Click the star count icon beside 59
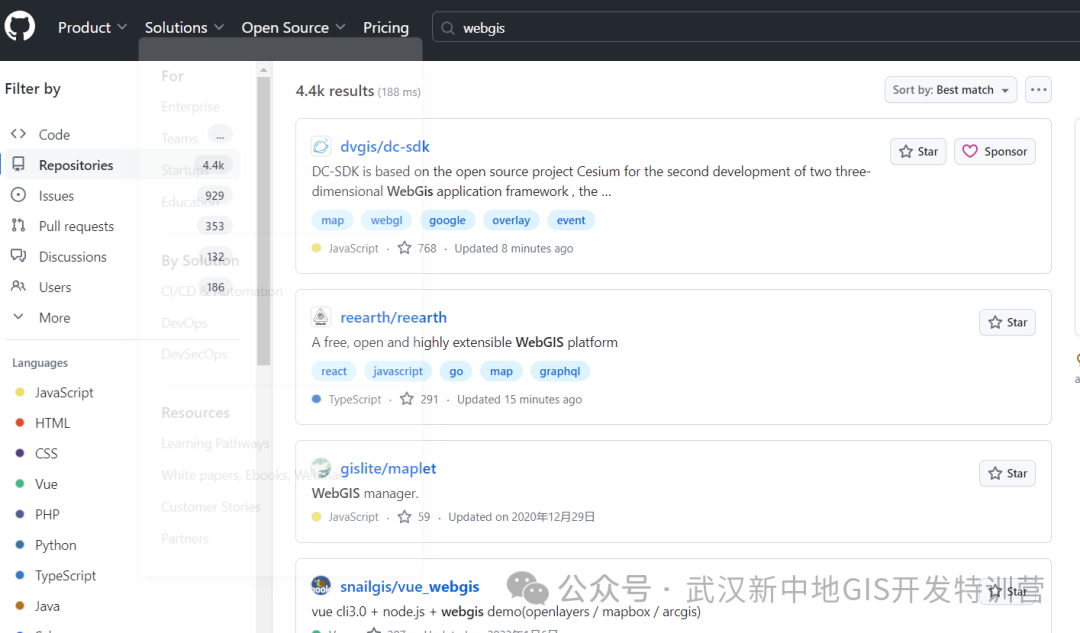Viewport: 1080px width, 633px height. pos(404,516)
